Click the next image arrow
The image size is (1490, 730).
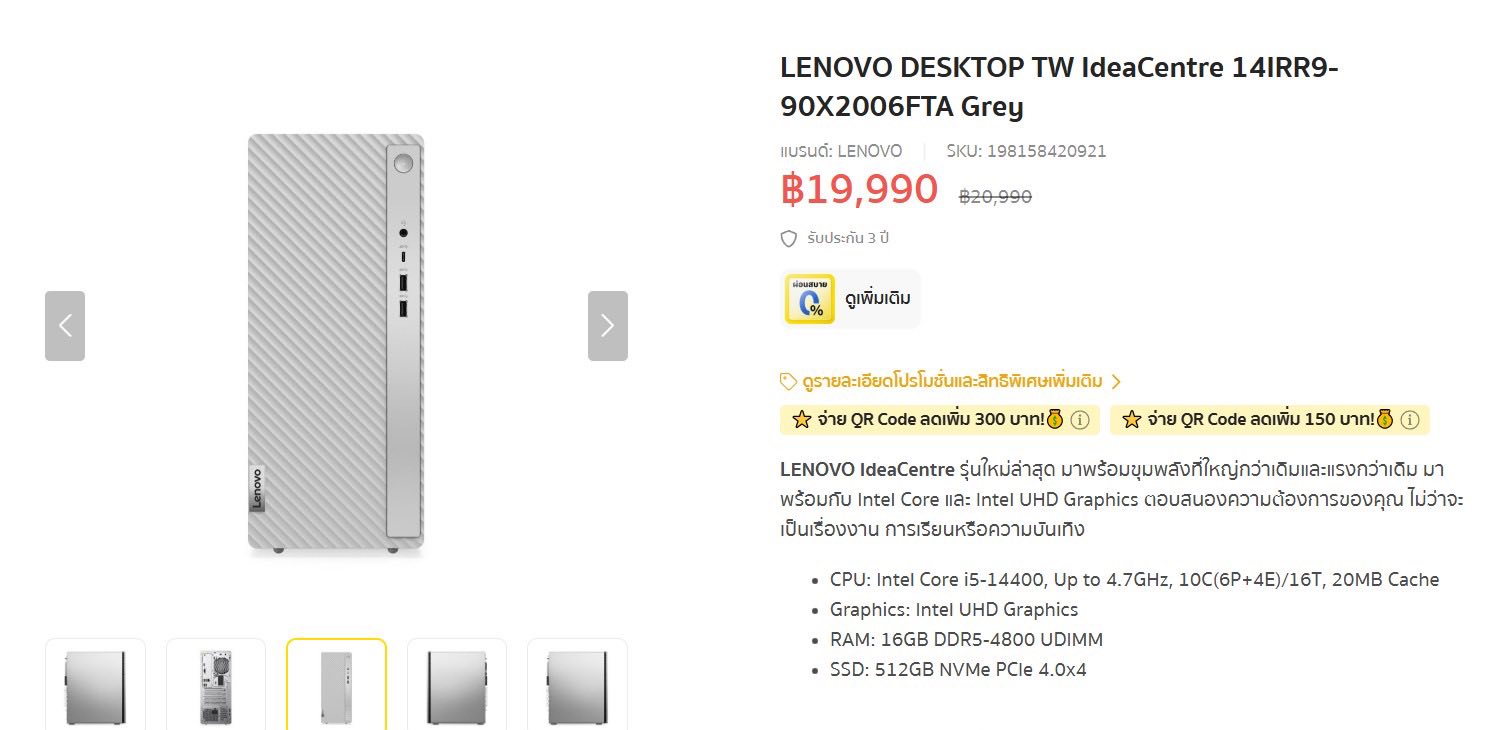(607, 326)
